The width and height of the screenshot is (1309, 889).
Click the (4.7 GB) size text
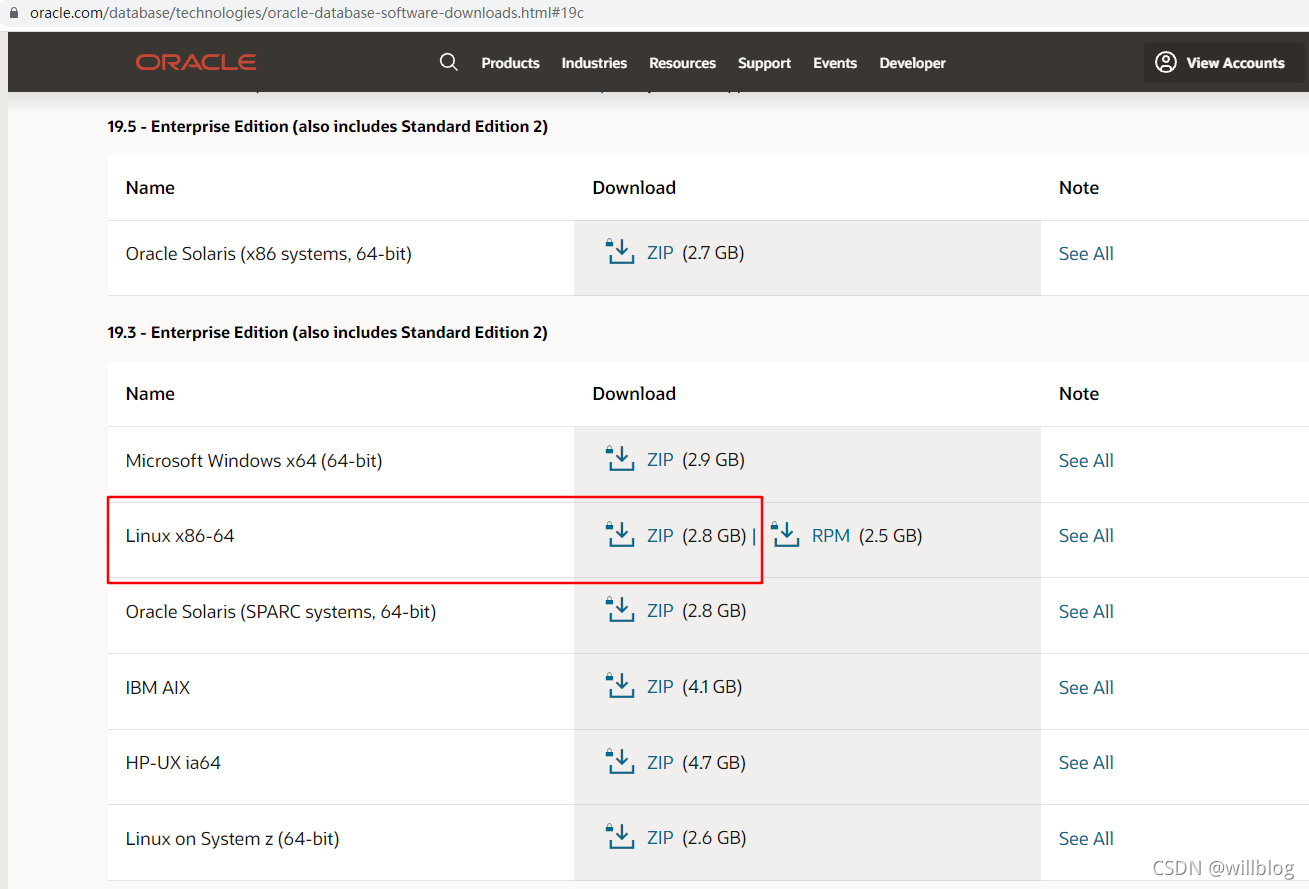[x=714, y=763]
